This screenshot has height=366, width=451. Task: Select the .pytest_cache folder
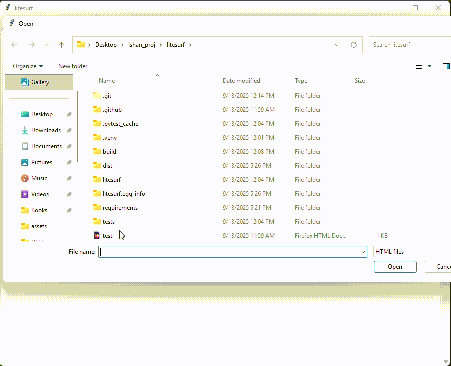[116, 124]
